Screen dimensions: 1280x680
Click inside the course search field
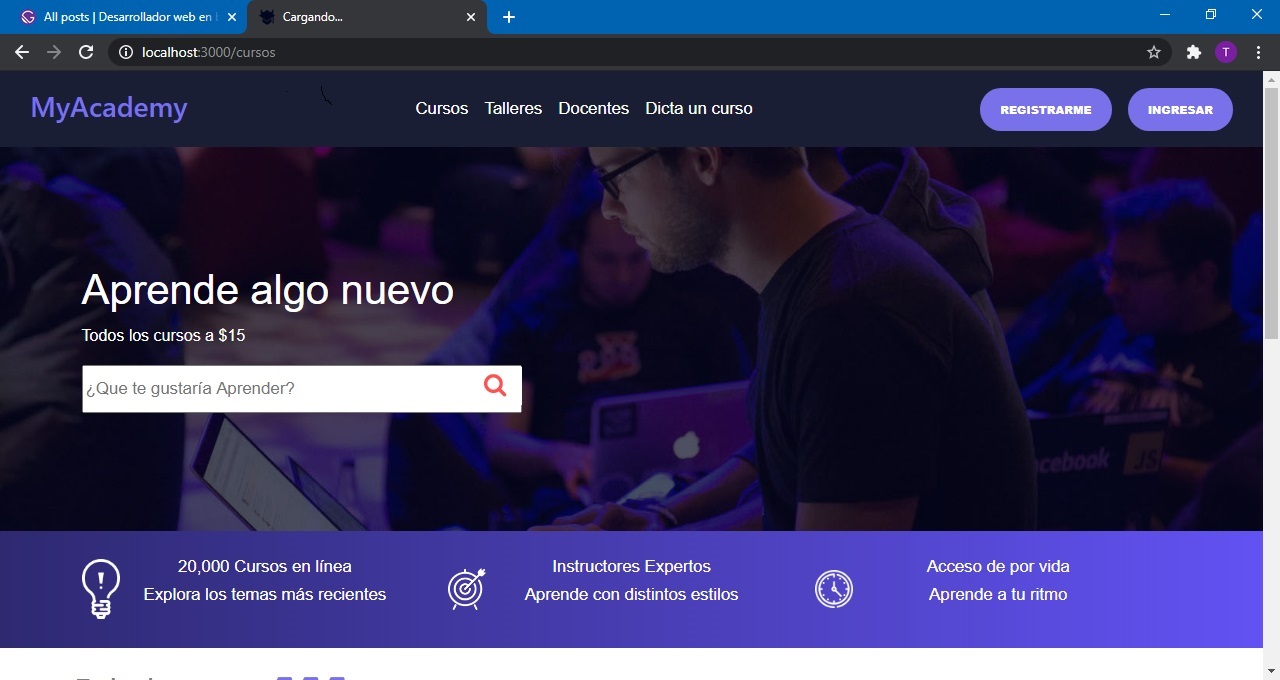[x=270, y=388]
